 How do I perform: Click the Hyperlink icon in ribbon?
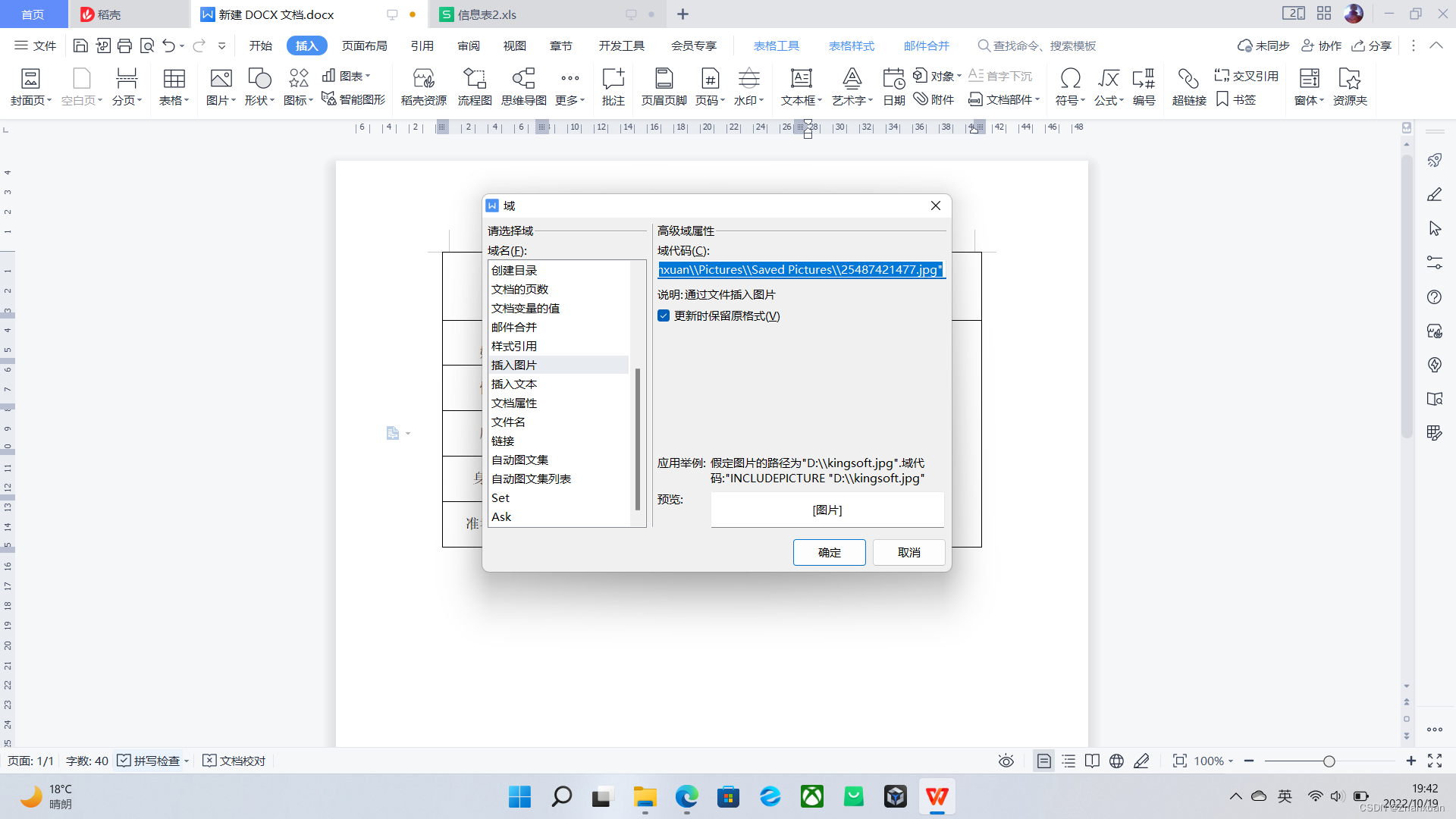tap(1188, 79)
